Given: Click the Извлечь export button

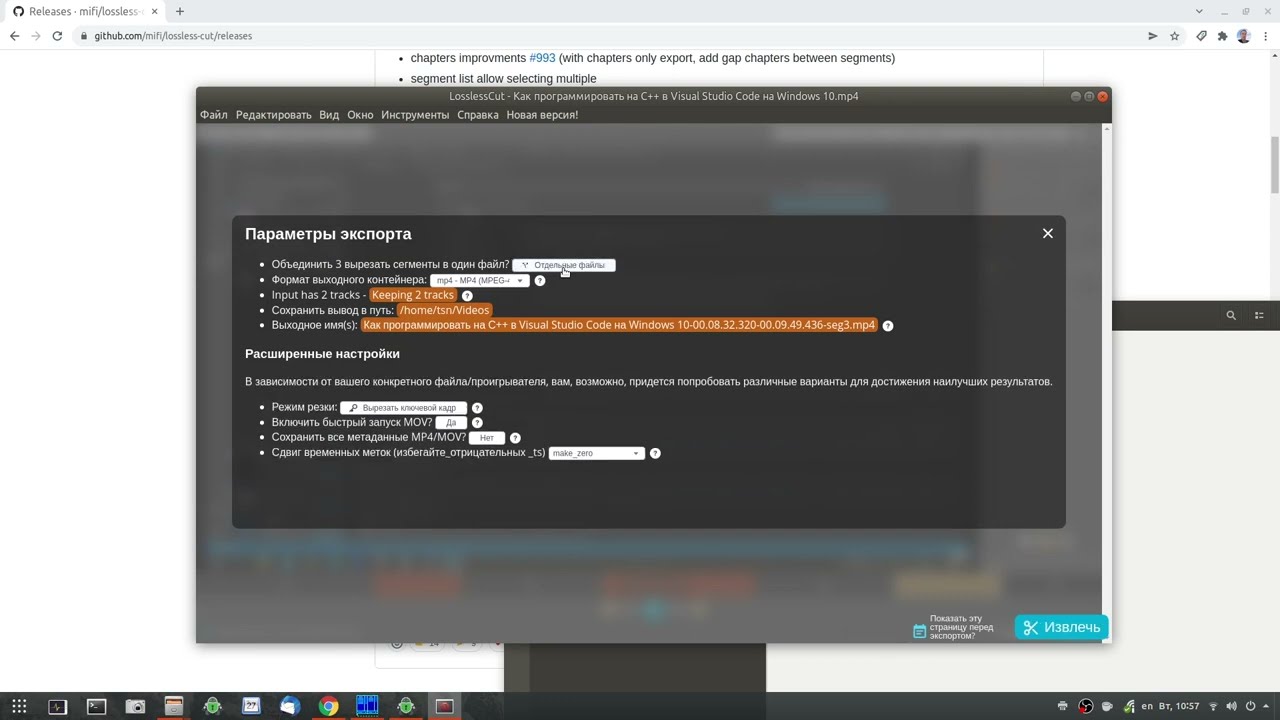Looking at the screenshot, I should point(1062,627).
